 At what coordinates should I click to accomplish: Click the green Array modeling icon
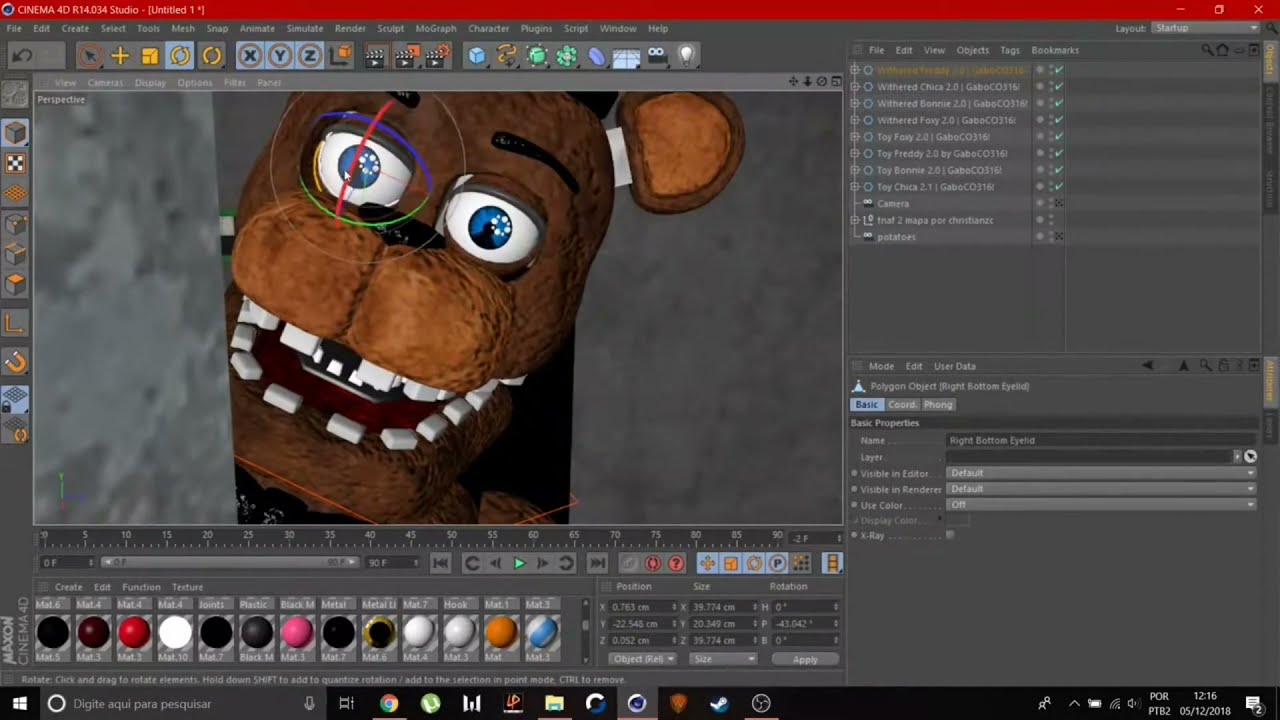(567, 56)
